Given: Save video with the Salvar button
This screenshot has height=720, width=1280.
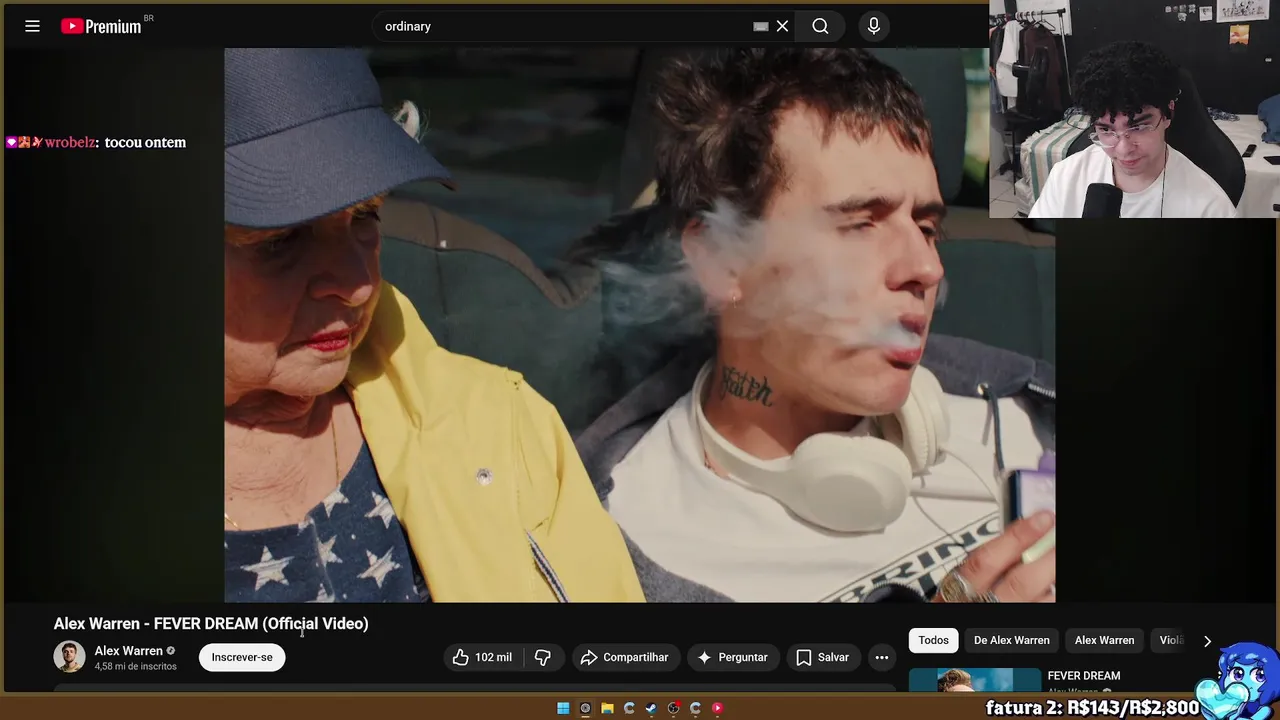Looking at the screenshot, I should (x=822, y=657).
